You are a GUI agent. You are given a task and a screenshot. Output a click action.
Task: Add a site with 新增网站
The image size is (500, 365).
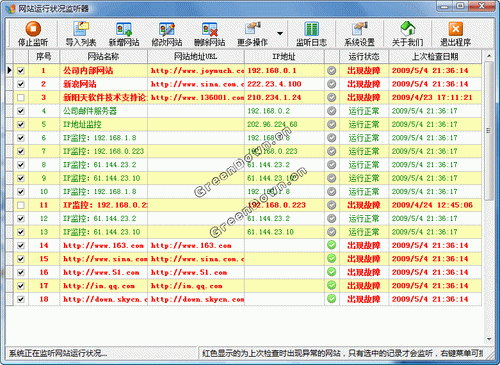click(x=124, y=34)
